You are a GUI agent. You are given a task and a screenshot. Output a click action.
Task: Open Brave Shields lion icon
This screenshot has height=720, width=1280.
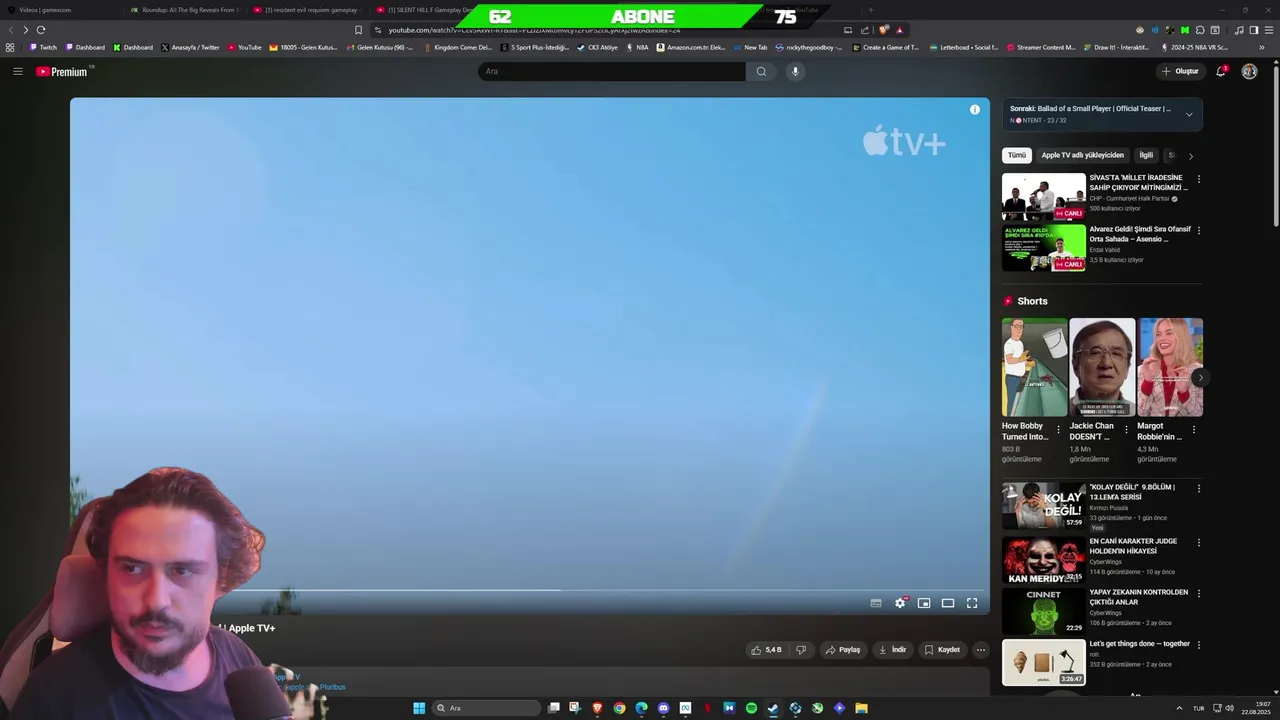883,30
